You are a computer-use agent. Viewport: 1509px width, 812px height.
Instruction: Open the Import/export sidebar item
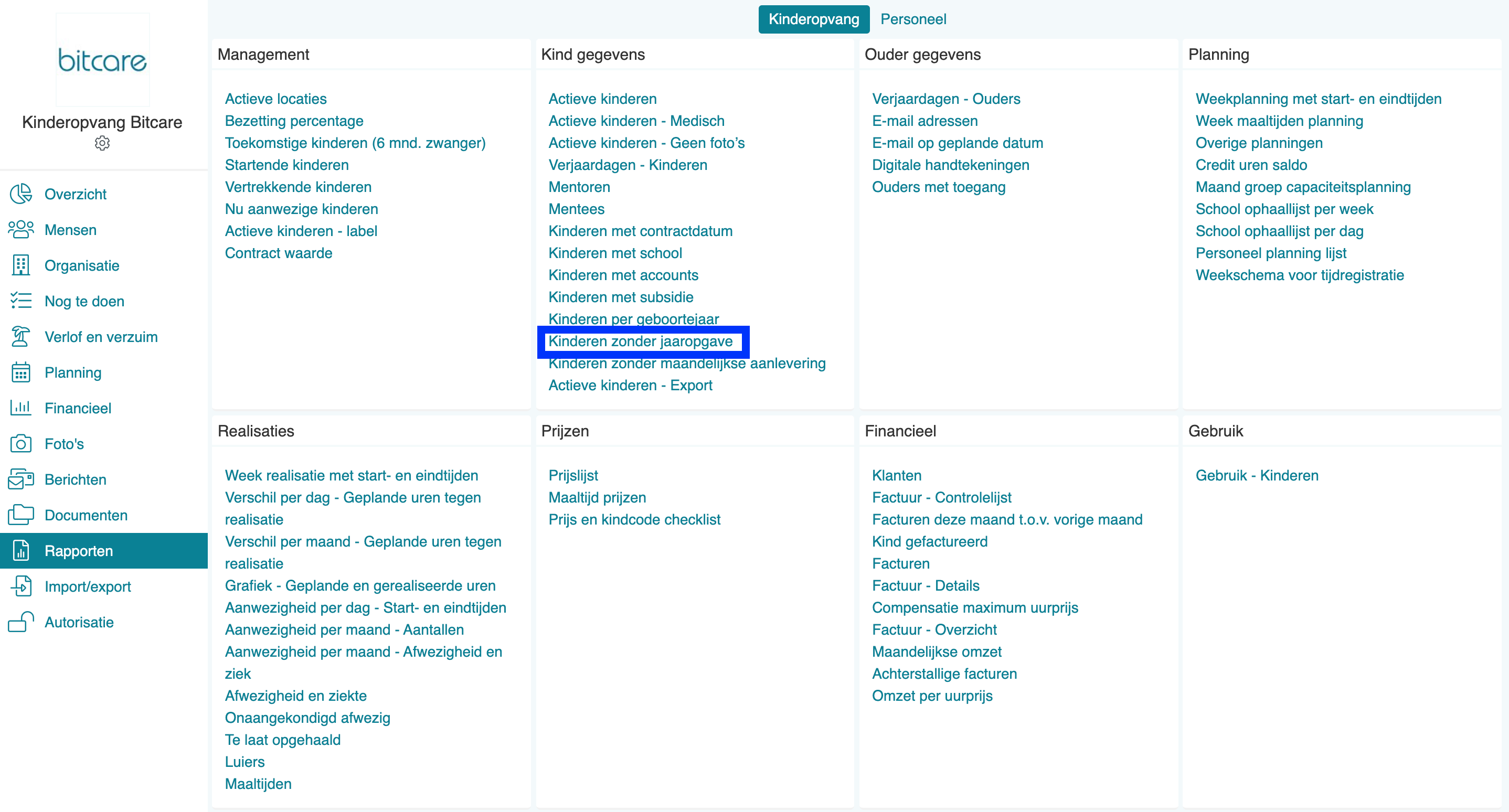[88, 586]
